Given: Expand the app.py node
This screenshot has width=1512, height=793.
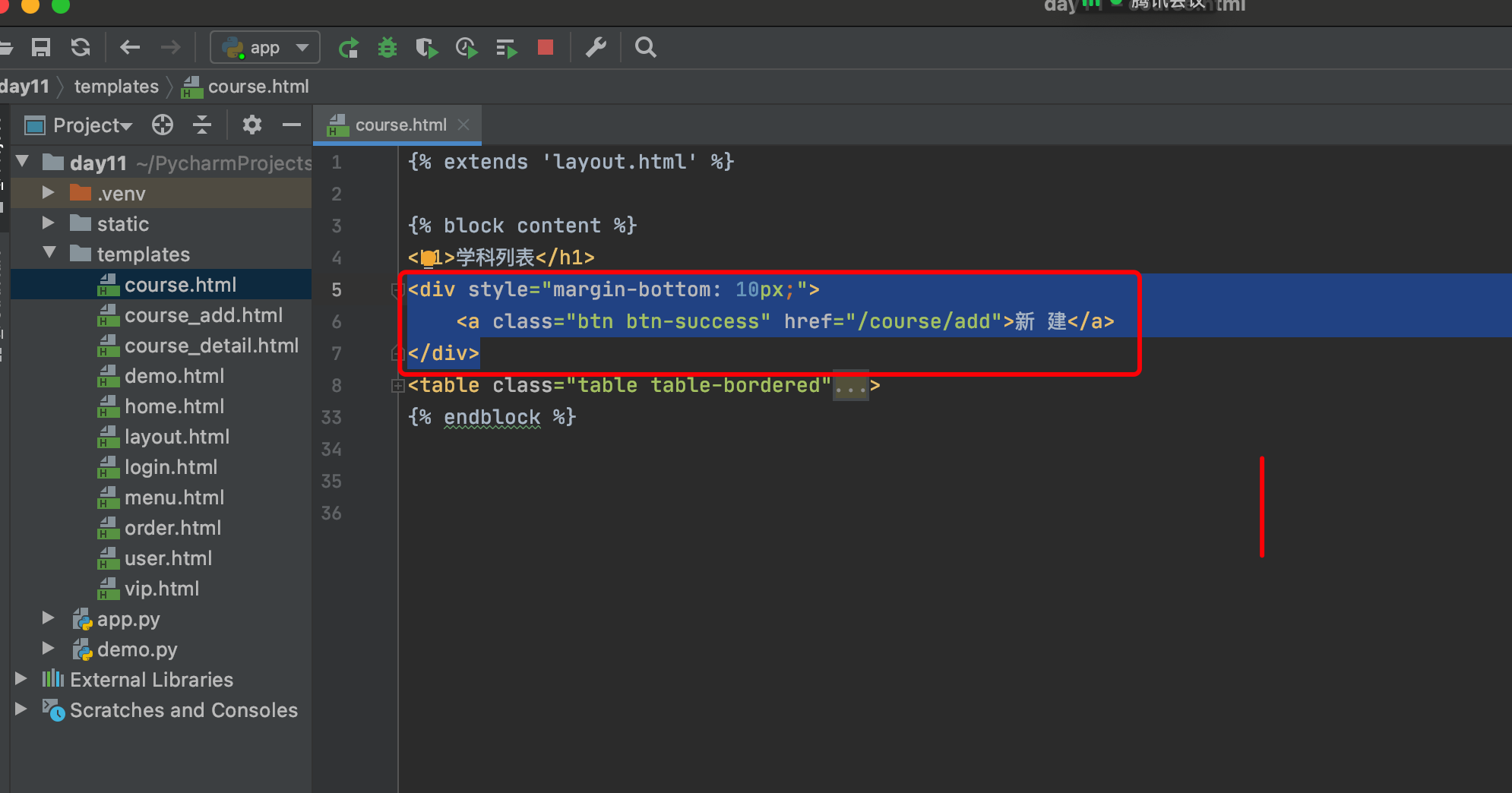Looking at the screenshot, I should point(49,618).
